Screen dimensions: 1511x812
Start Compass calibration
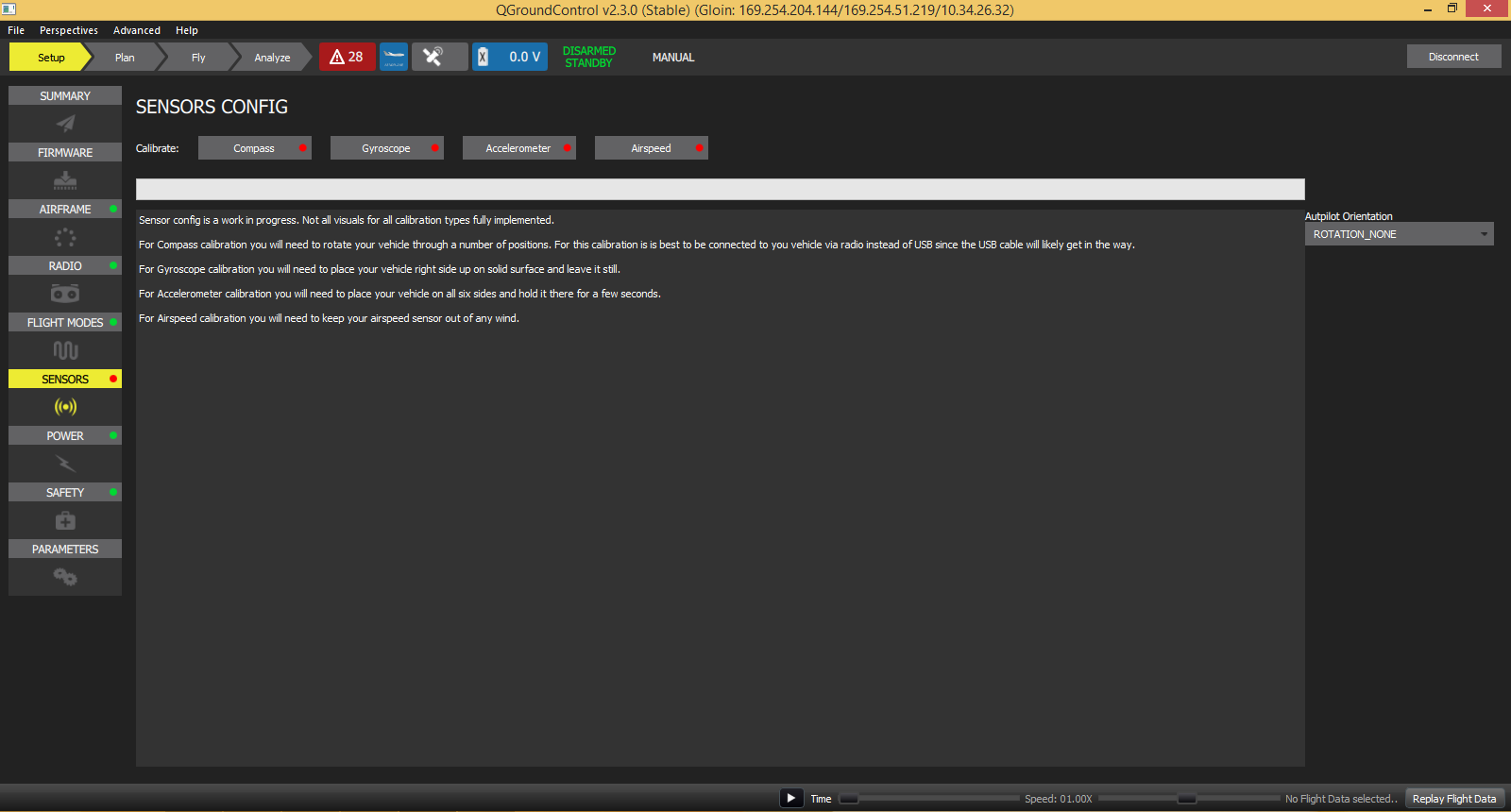(255, 148)
